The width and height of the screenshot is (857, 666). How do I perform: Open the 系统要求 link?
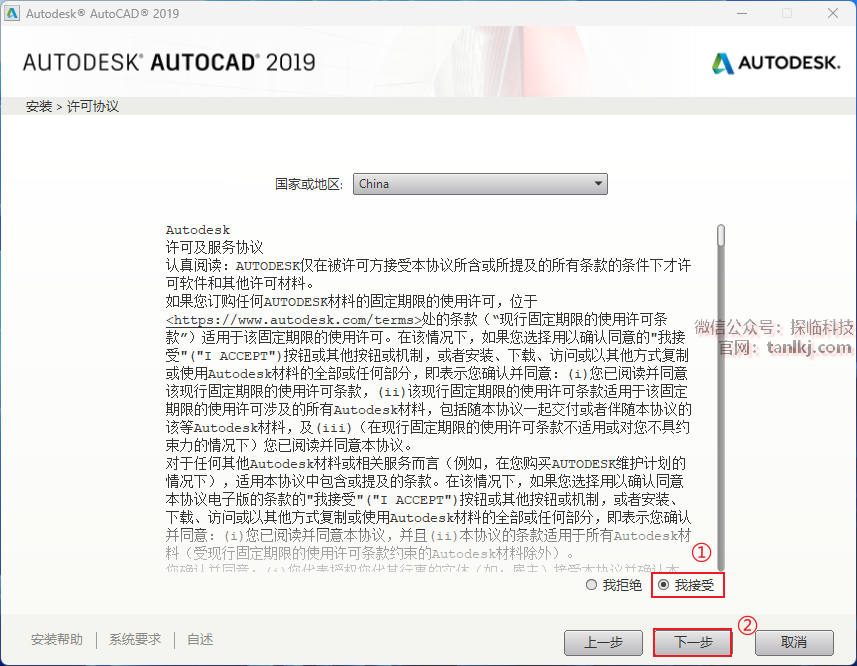point(135,640)
